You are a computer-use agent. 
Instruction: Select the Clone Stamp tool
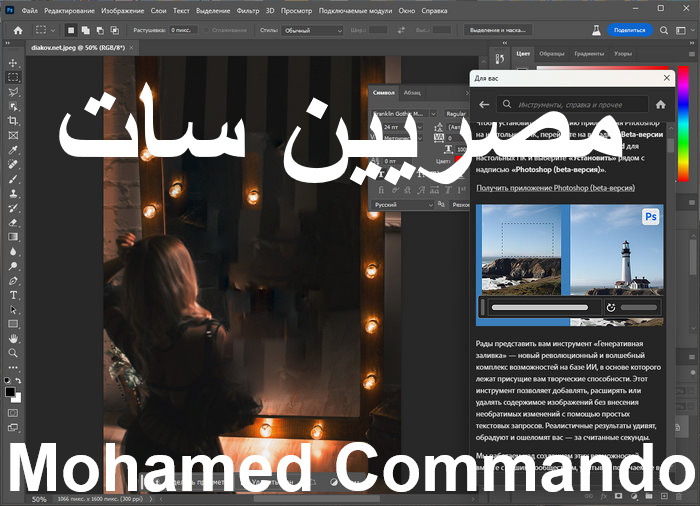click(x=13, y=193)
